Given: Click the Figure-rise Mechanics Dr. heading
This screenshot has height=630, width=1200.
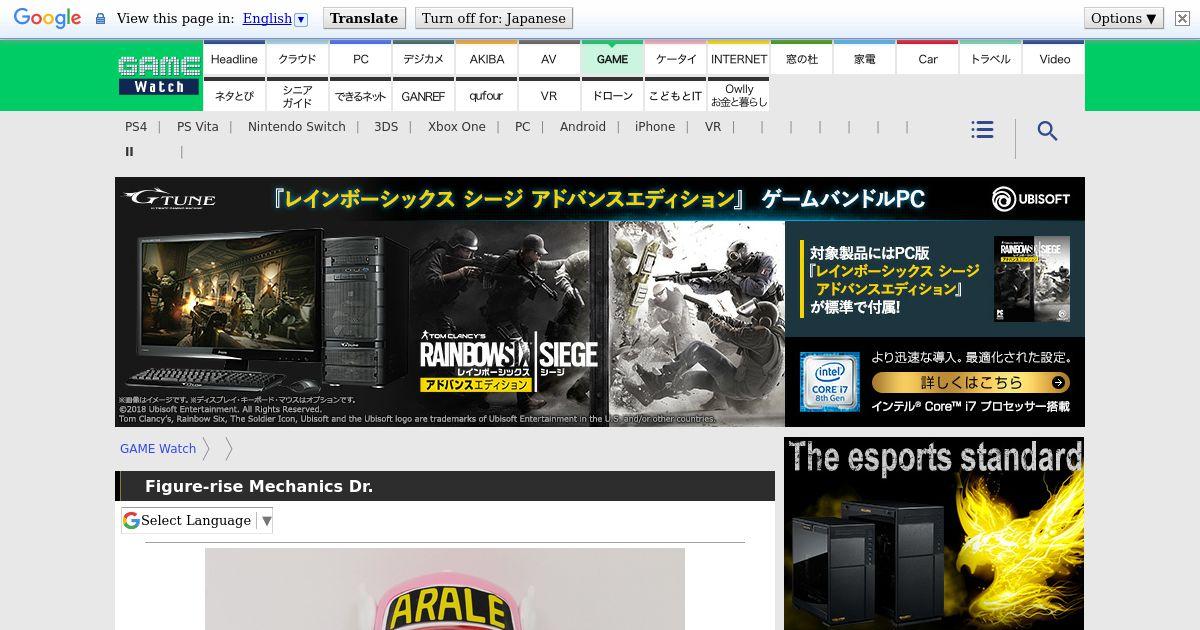Looking at the screenshot, I should (259, 487).
